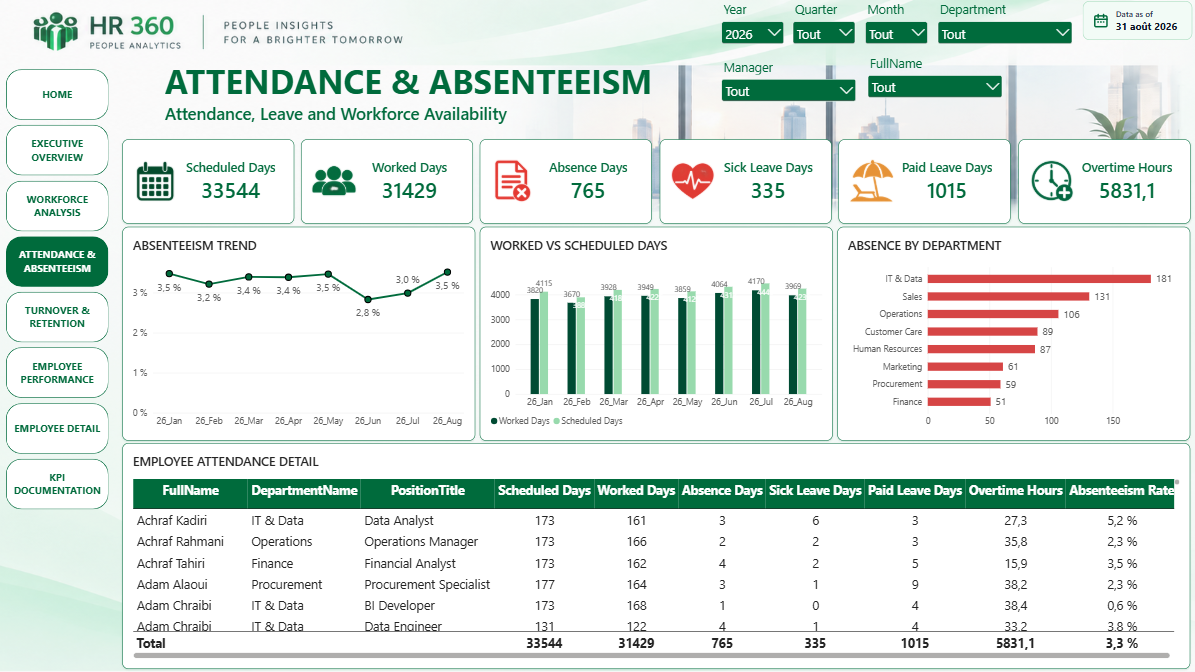Click the Worked Days 31429 card value

click(x=409, y=190)
